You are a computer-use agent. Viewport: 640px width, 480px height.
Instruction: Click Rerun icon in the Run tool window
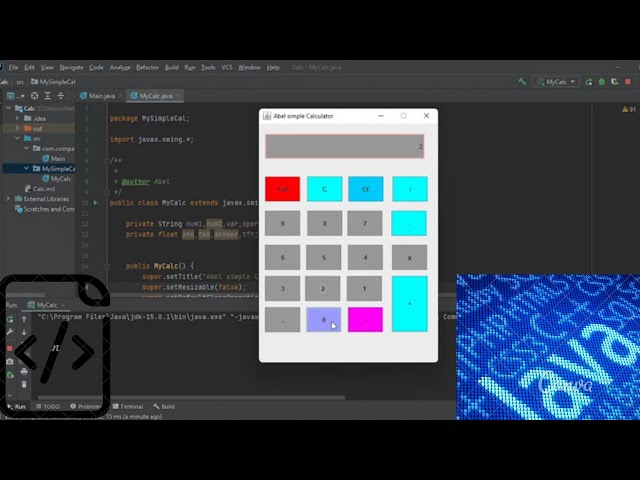10,319
